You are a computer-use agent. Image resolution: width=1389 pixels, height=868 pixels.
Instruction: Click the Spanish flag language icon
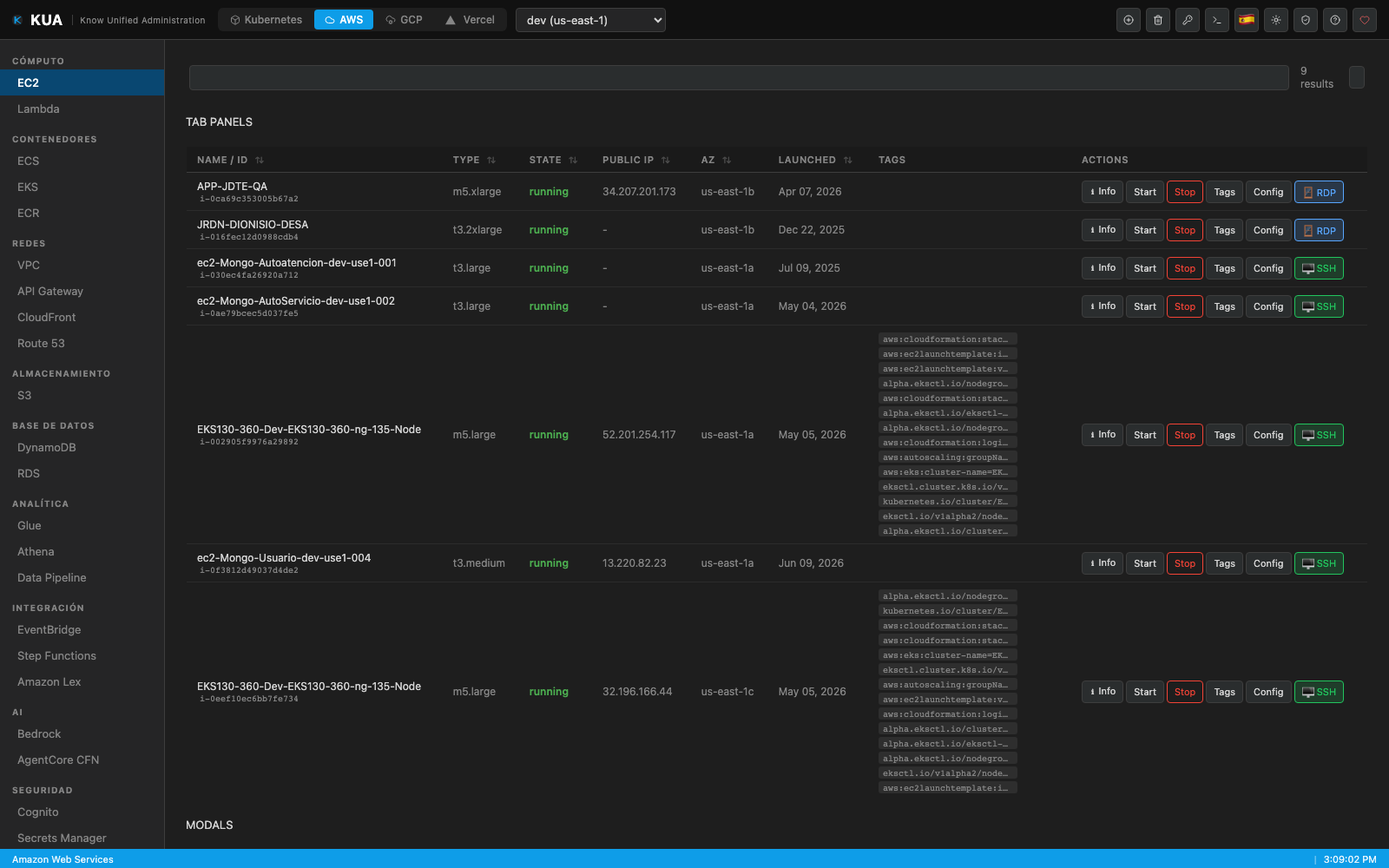coord(1247,20)
